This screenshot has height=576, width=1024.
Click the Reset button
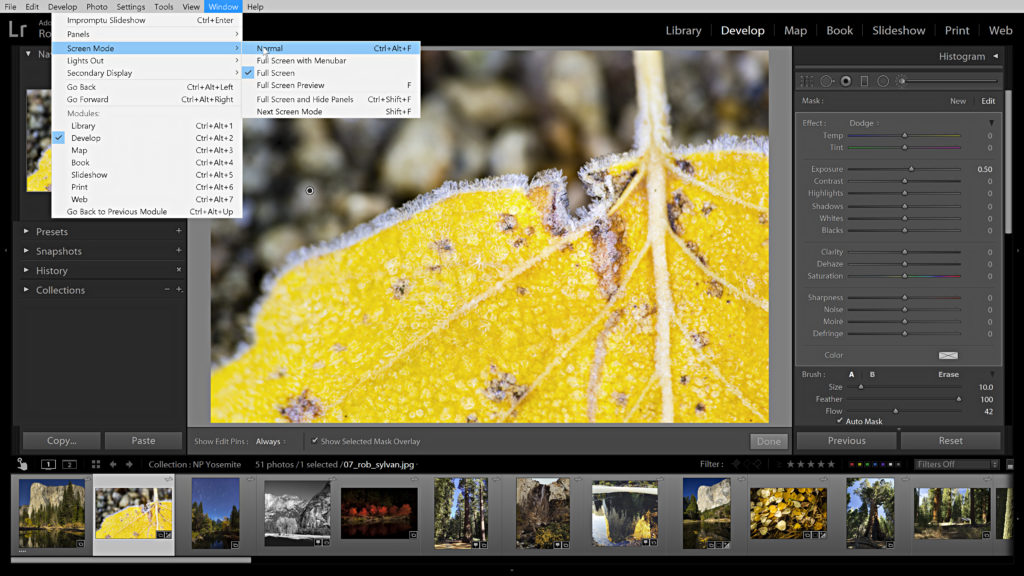(950, 440)
